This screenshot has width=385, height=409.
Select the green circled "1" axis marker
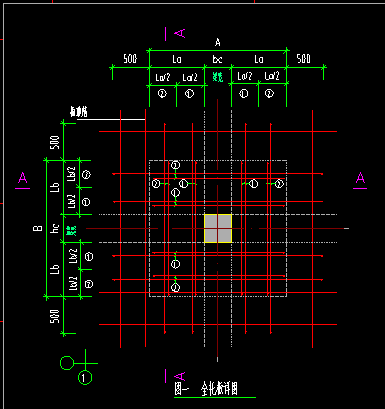(85, 378)
